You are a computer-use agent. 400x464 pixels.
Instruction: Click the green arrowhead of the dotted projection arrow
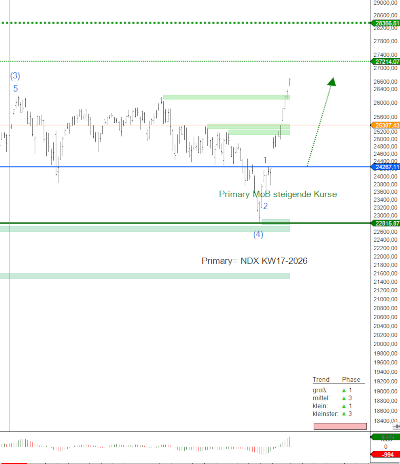tap(331, 82)
